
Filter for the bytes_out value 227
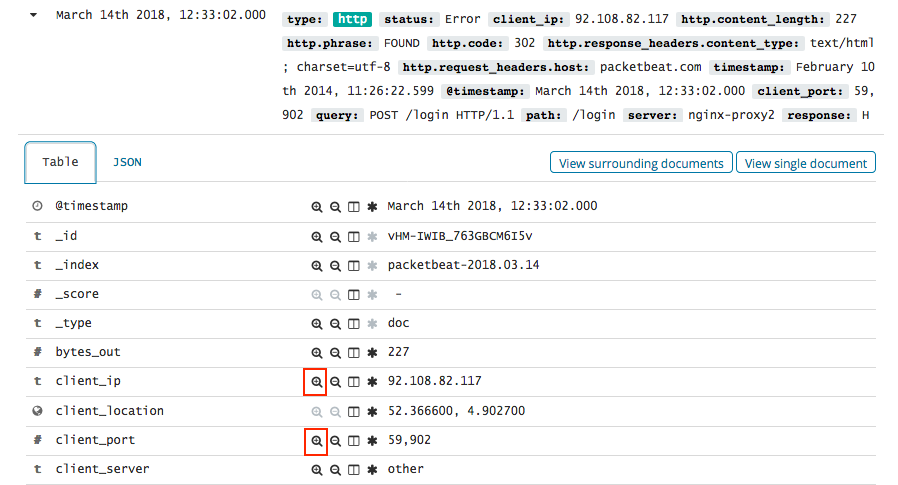316,353
